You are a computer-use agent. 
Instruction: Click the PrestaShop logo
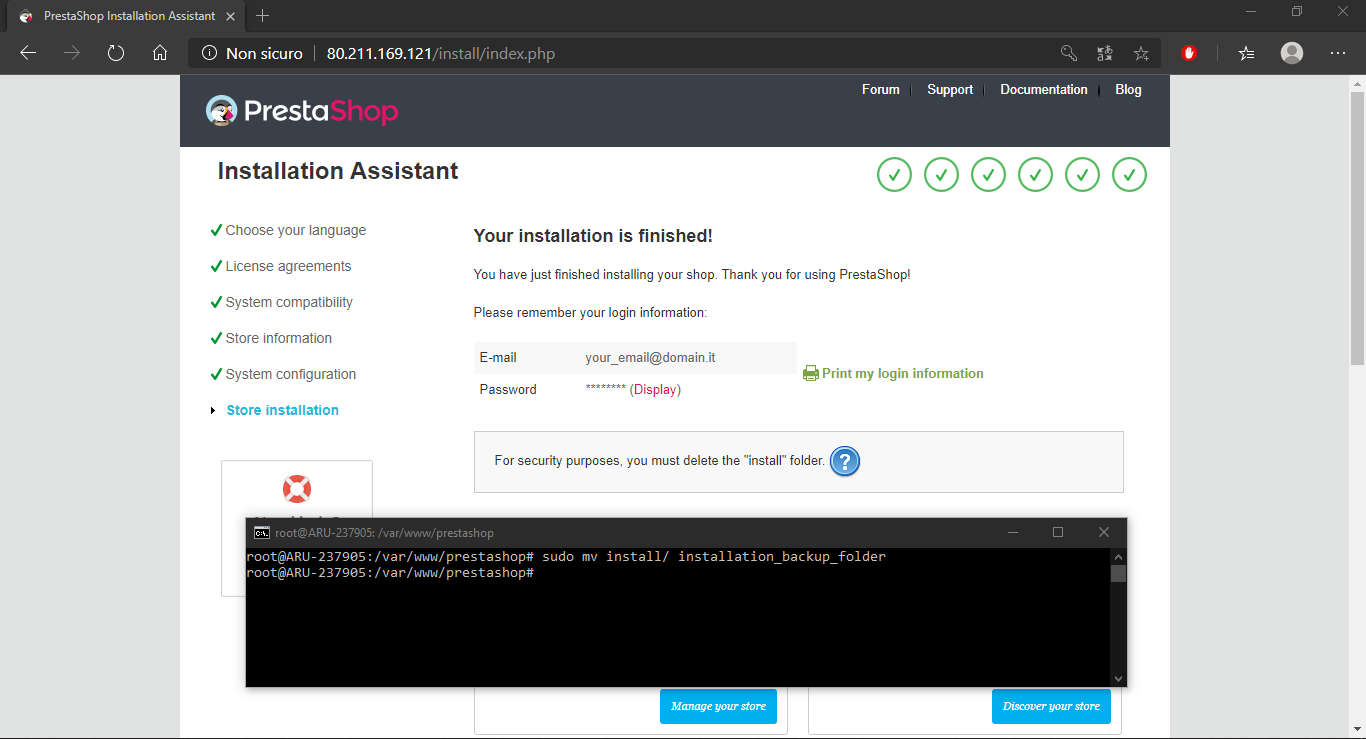[x=301, y=111]
